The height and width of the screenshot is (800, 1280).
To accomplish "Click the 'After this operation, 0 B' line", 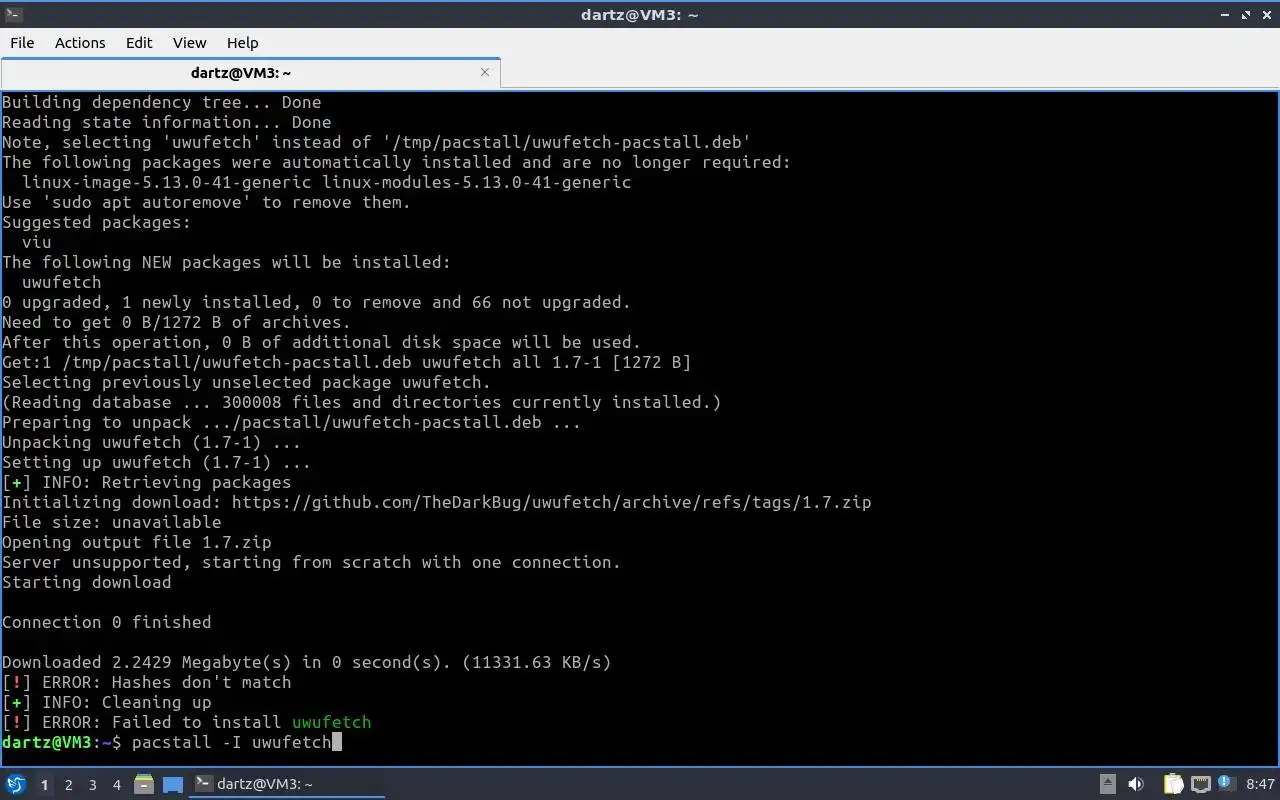I will [x=322, y=342].
